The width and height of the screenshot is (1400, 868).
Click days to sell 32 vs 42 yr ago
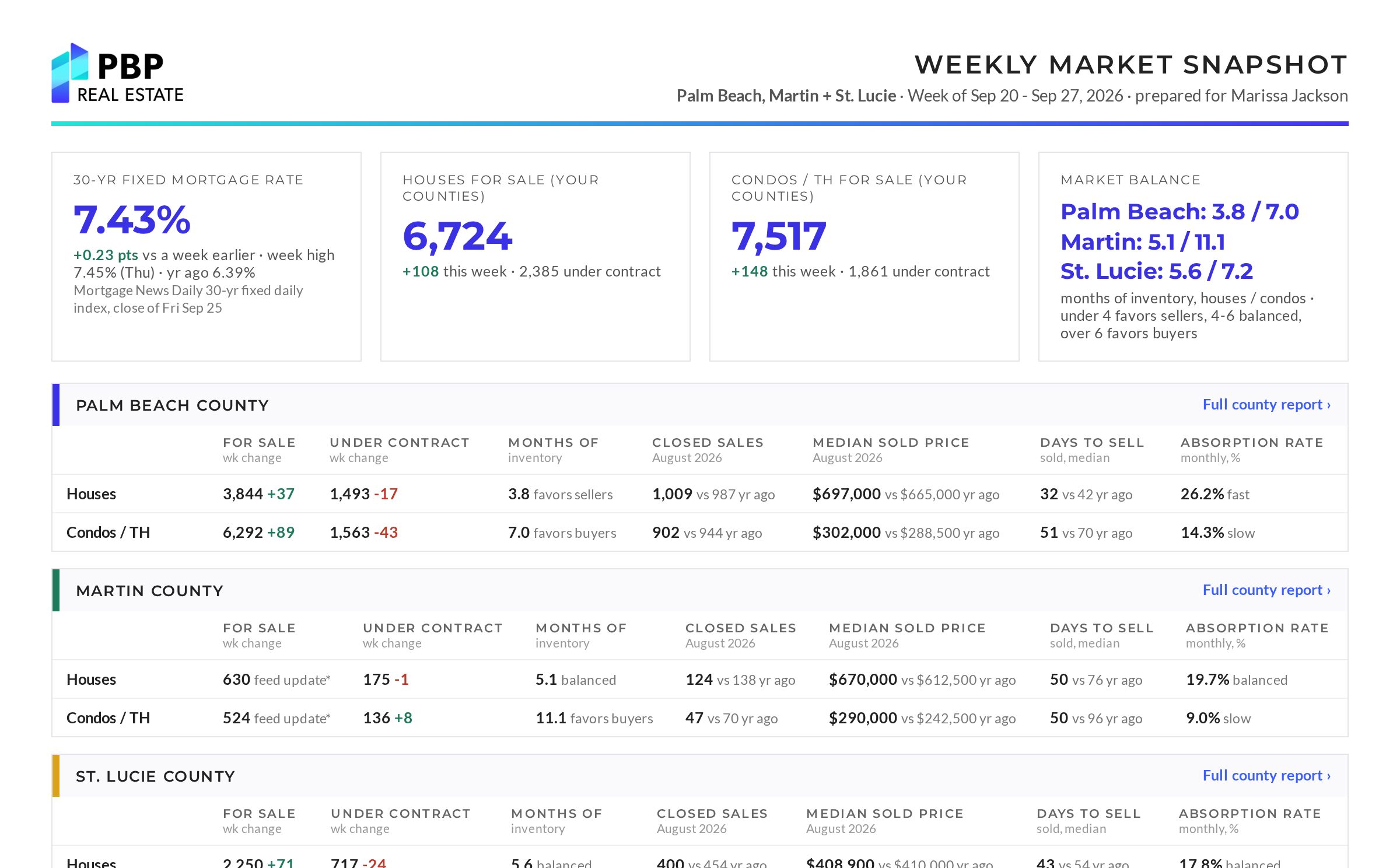pos(1086,494)
